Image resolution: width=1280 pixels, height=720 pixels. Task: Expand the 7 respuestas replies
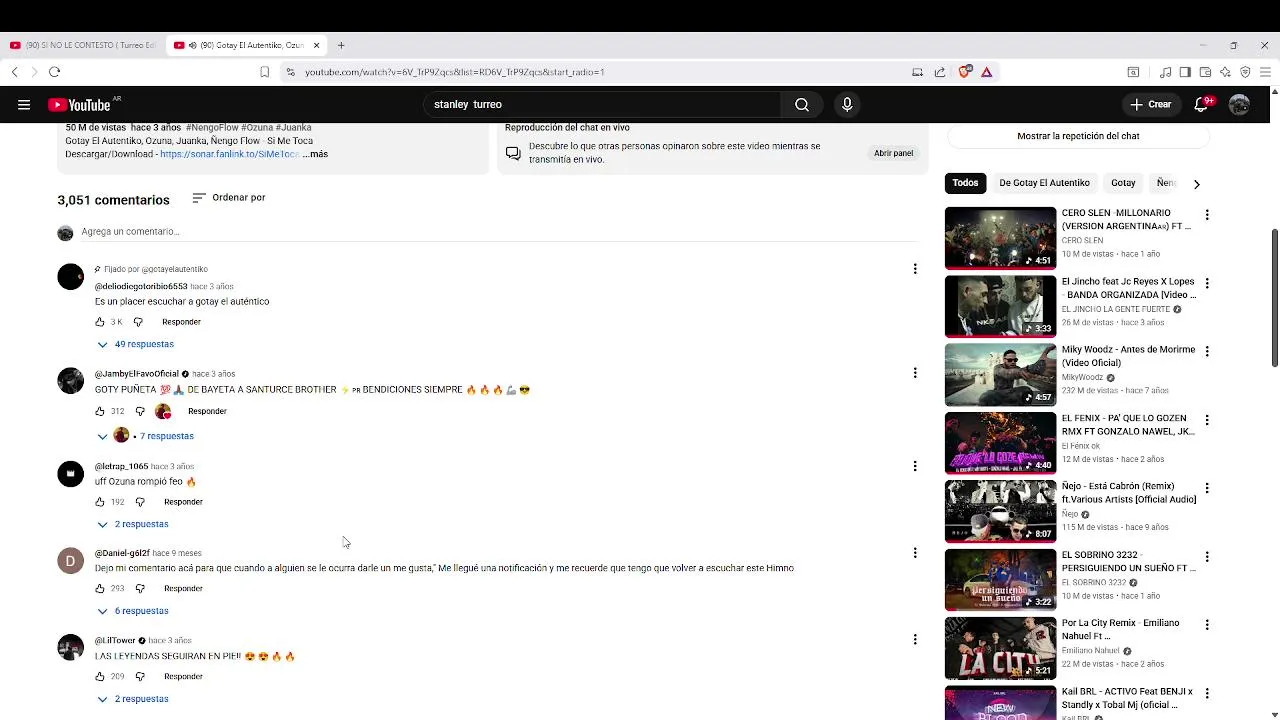145,436
